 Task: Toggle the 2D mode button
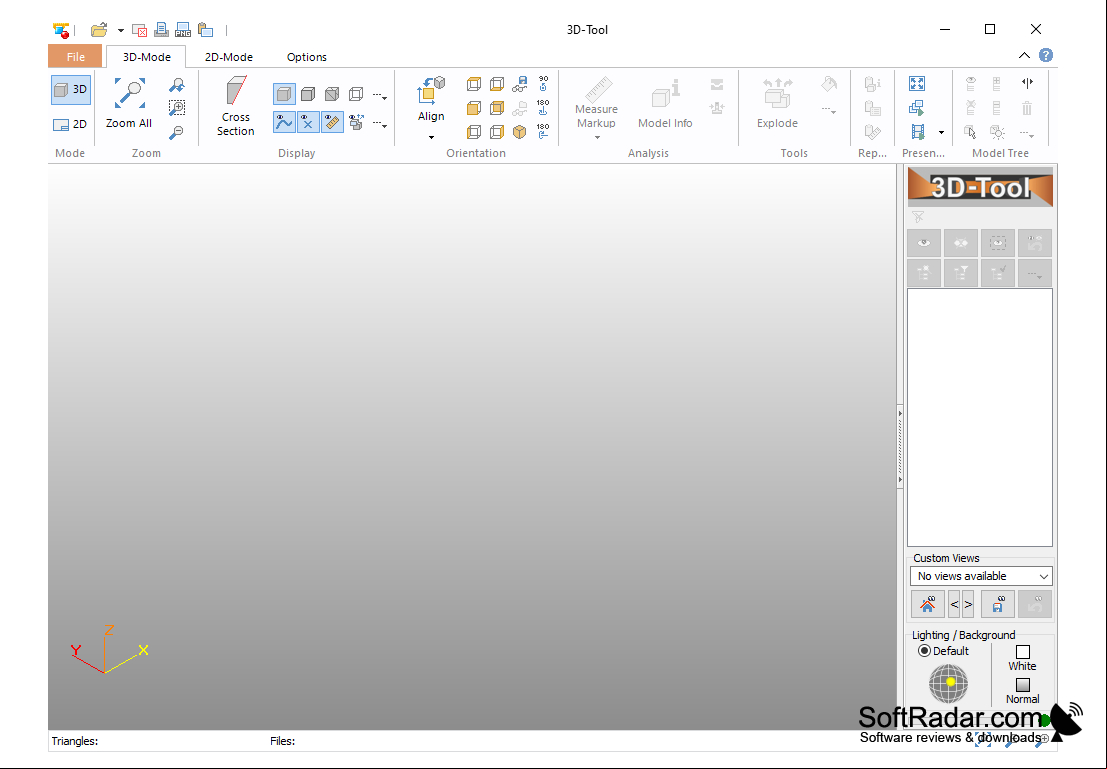(x=71, y=124)
